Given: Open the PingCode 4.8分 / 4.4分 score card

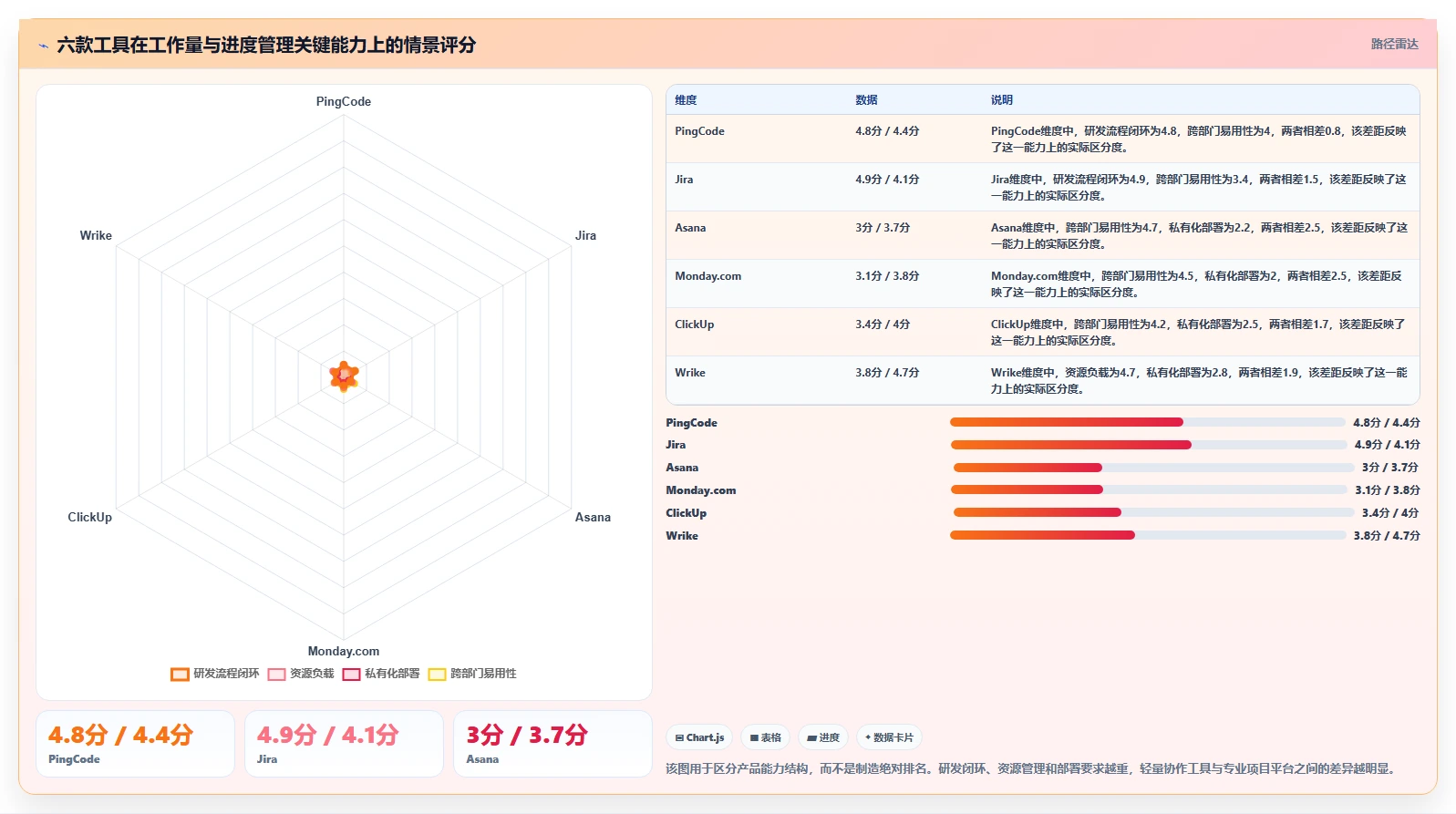Looking at the screenshot, I should [x=135, y=744].
